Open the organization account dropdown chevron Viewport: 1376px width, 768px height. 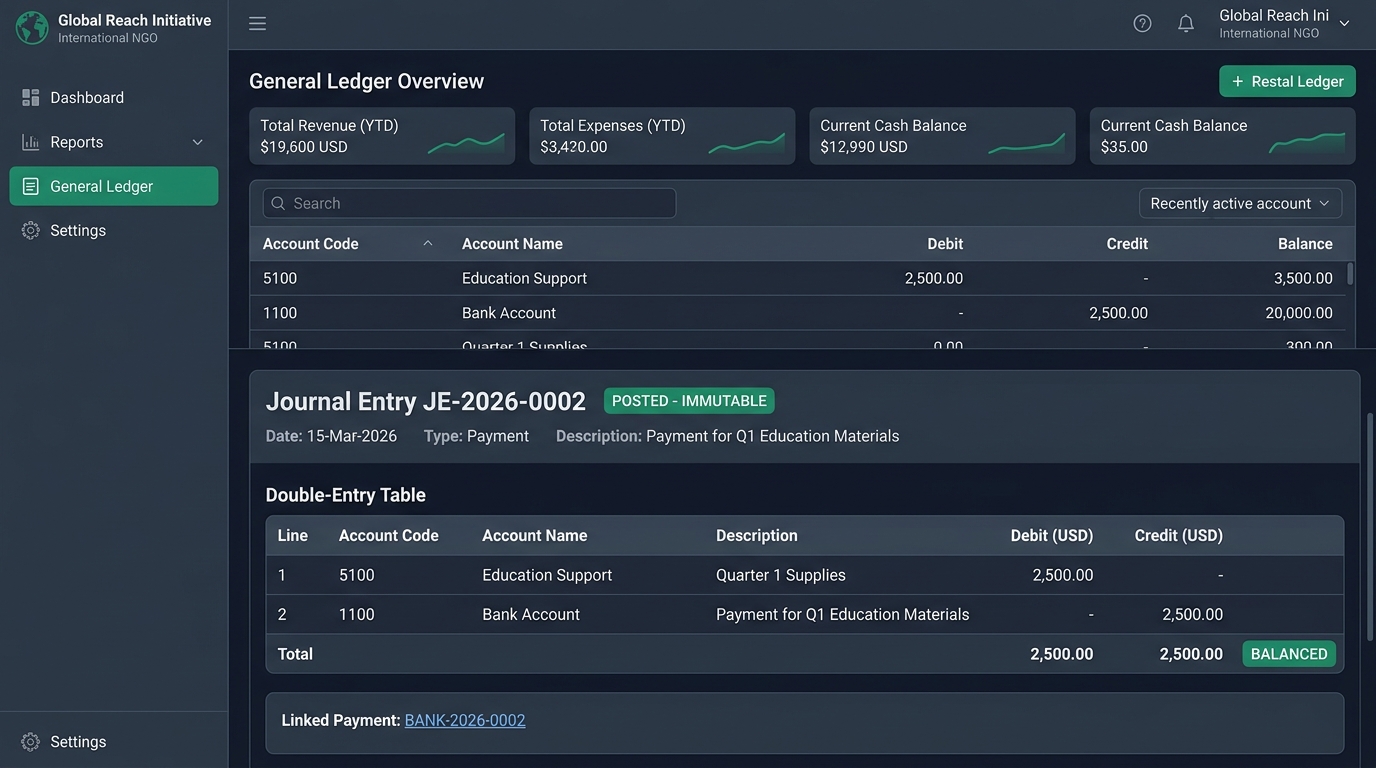pyautogui.click(x=1344, y=23)
